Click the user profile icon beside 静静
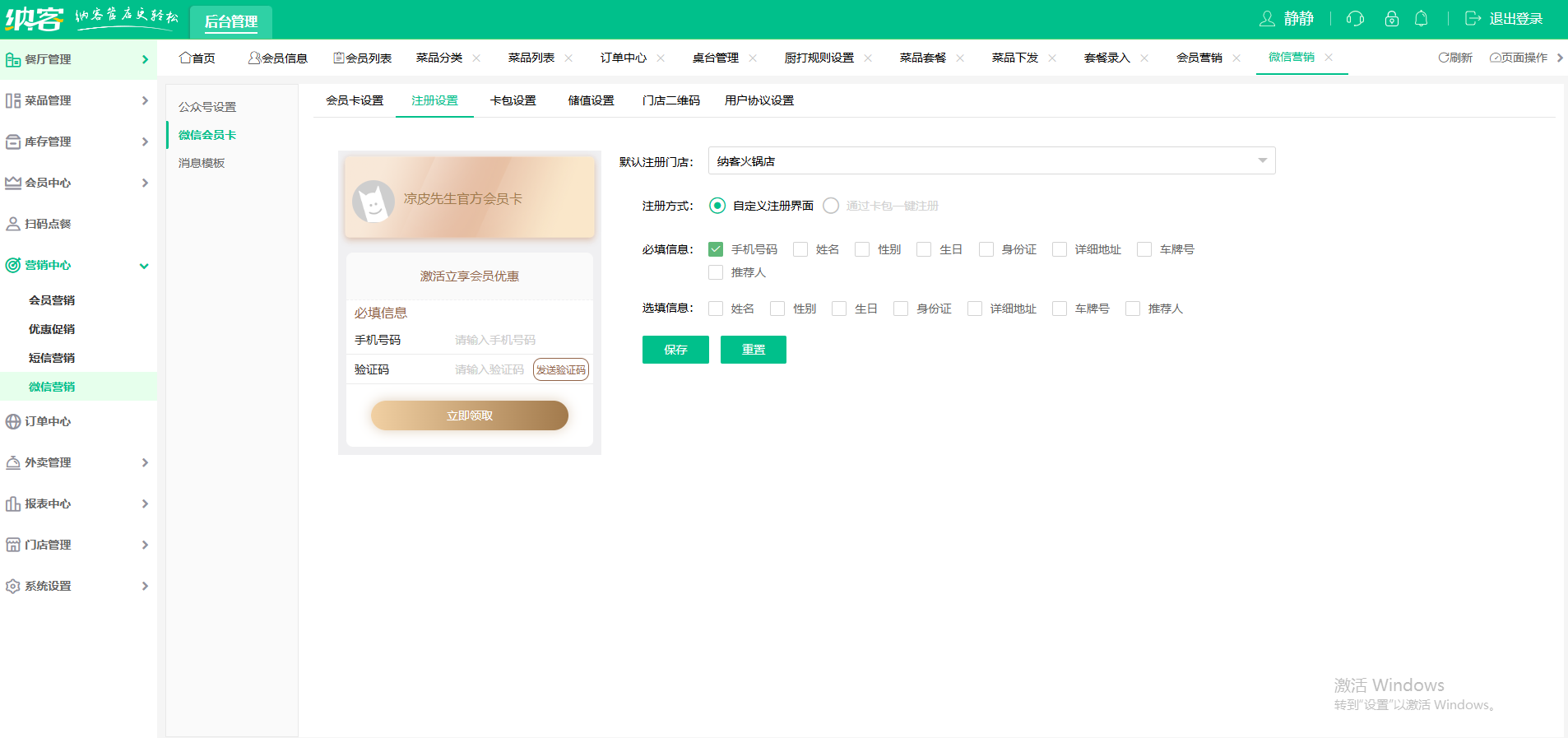This screenshot has height=738, width=1568. (x=1267, y=19)
